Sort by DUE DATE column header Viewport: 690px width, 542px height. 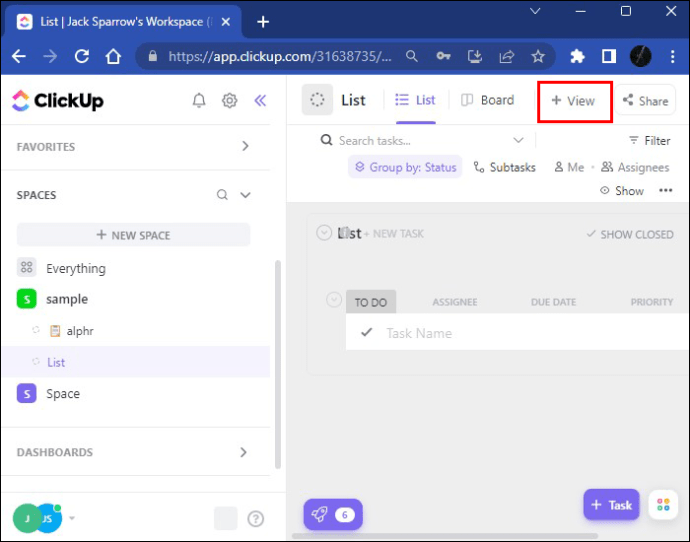553,302
